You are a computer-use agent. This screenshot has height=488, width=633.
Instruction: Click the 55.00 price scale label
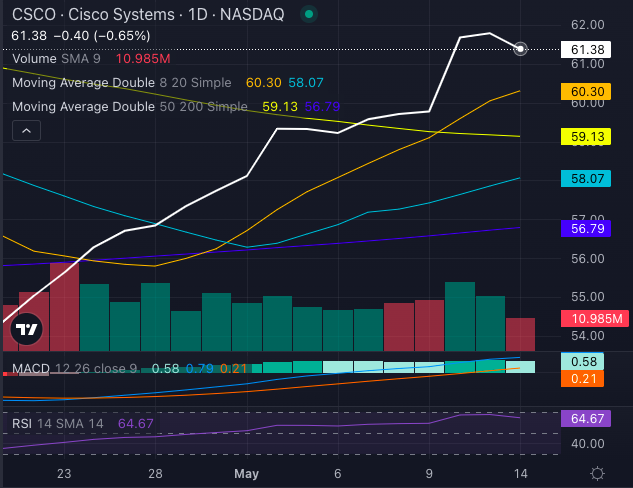(x=587, y=297)
